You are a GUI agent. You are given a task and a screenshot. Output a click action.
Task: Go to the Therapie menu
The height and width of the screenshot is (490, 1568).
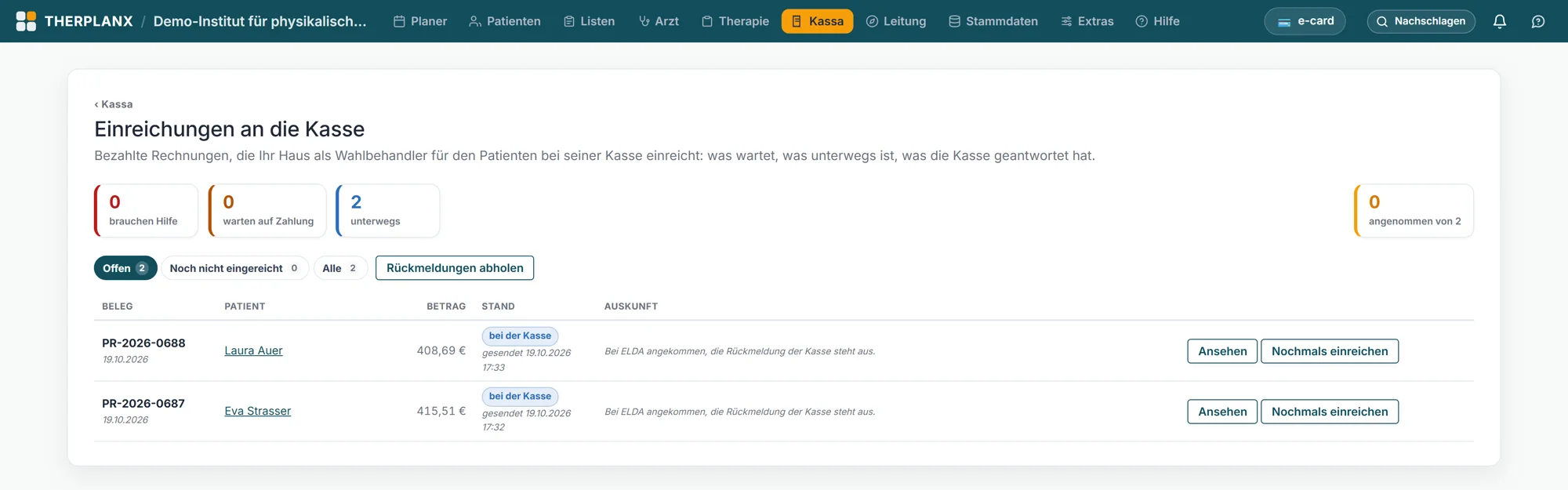point(735,21)
